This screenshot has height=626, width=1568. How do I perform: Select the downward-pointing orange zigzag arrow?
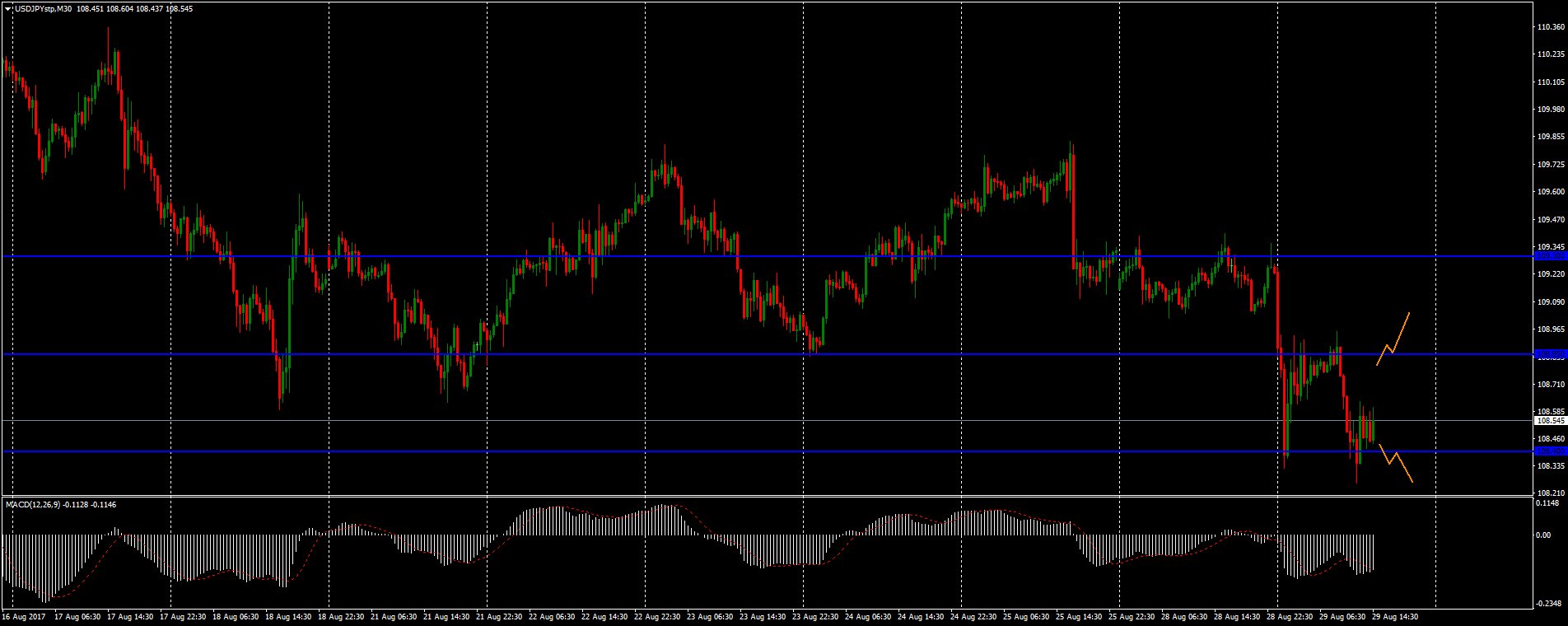point(1396,463)
